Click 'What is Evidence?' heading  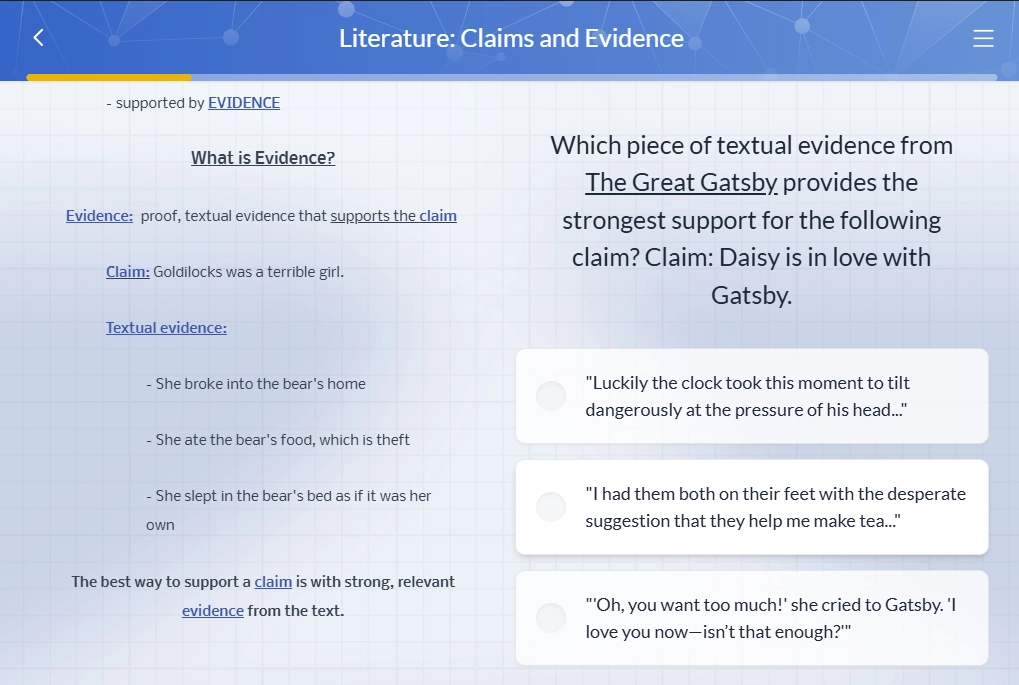(263, 158)
